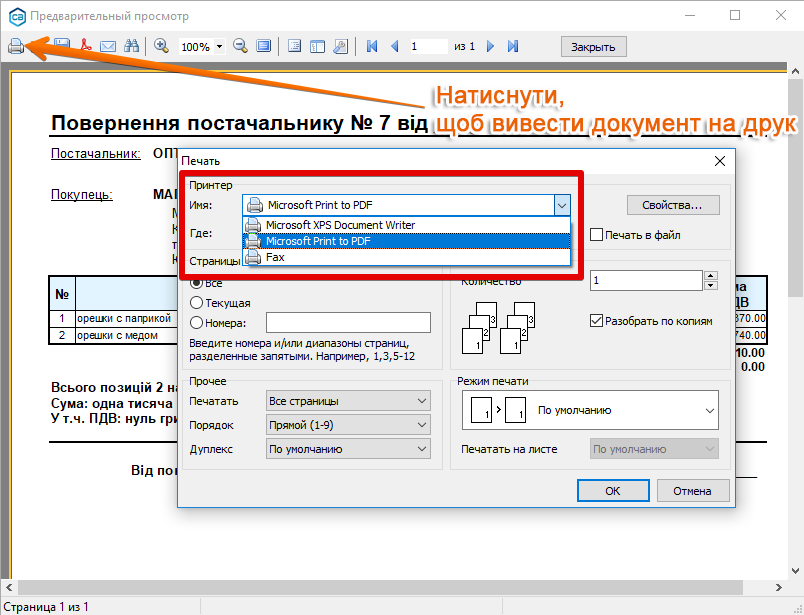Image resolution: width=804 pixels, height=615 pixels.
Task: Collapse the printer name dropdown arrow
Action: coord(562,205)
